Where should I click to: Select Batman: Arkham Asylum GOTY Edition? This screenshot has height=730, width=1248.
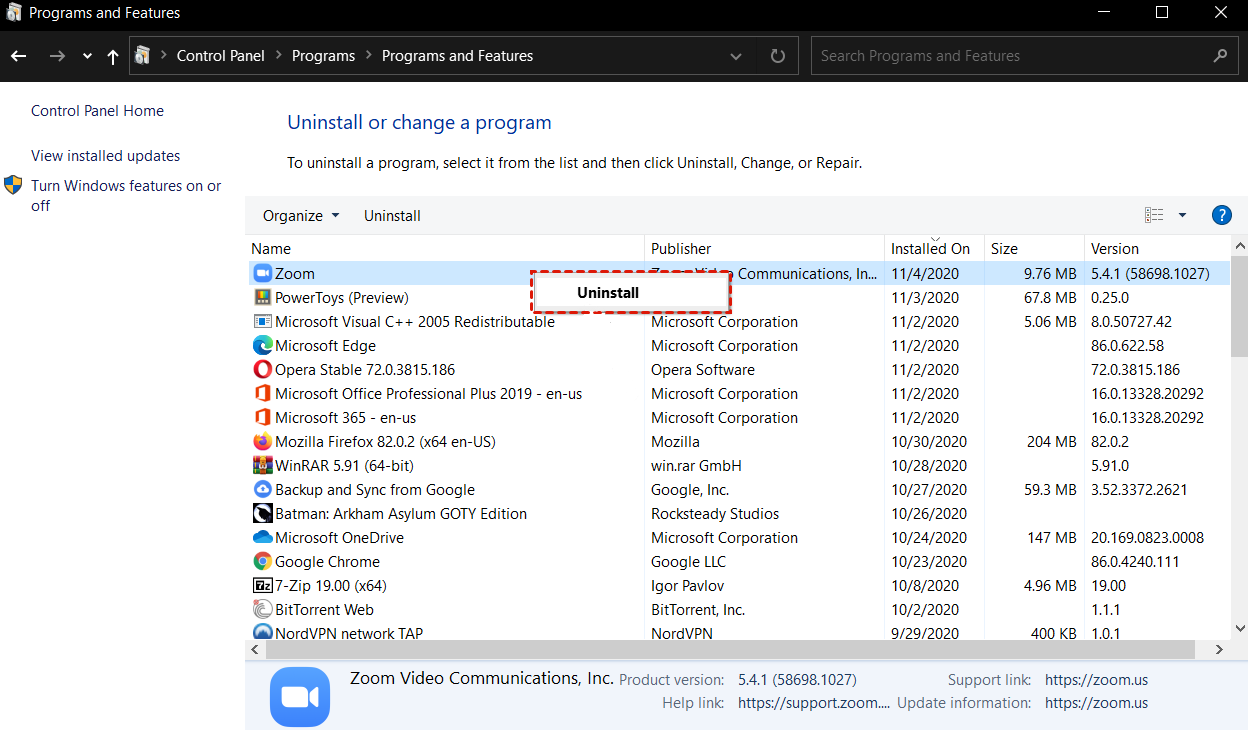click(x=401, y=514)
